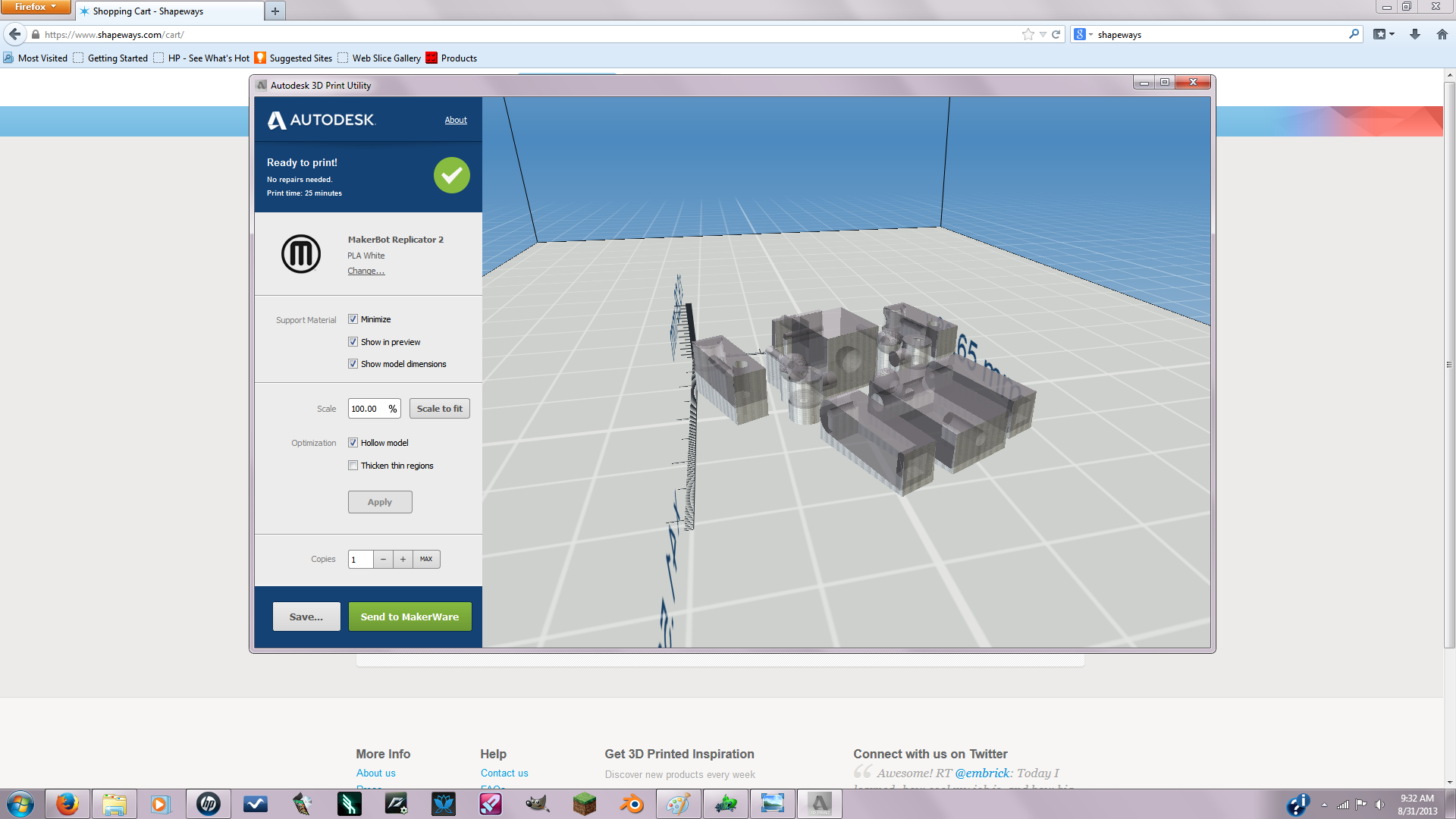Decrease copies with the minus button
This screenshot has height=819, width=1456.
coord(383,560)
